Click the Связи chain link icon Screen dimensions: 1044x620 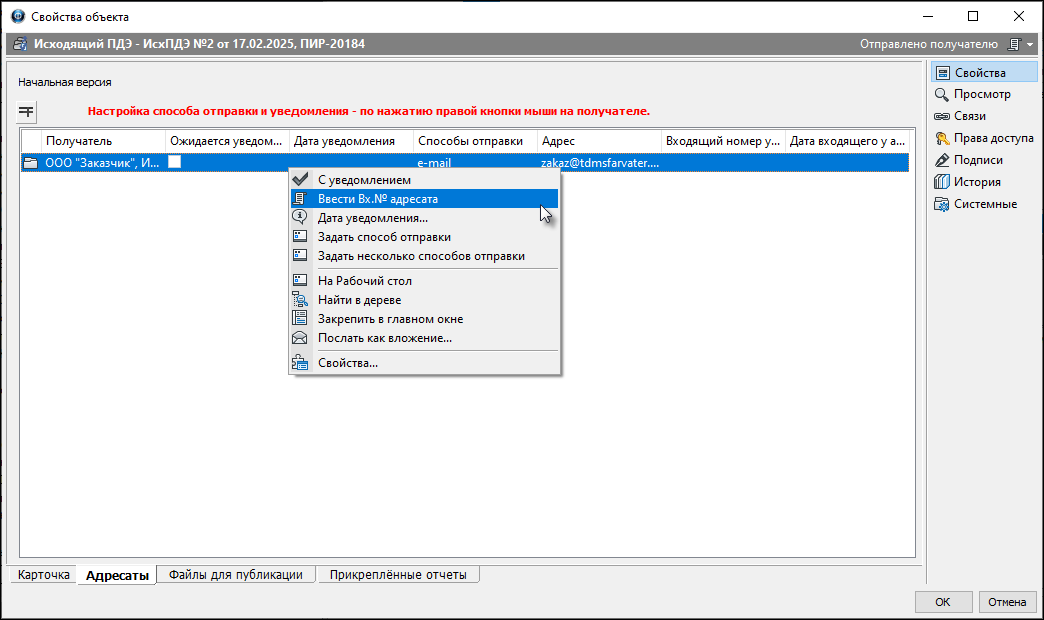point(941,117)
